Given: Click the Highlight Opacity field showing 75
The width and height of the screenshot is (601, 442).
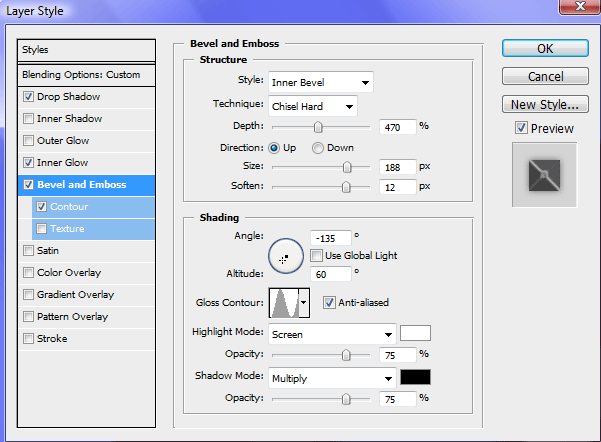Looking at the screenshot, I should point(397,355).
